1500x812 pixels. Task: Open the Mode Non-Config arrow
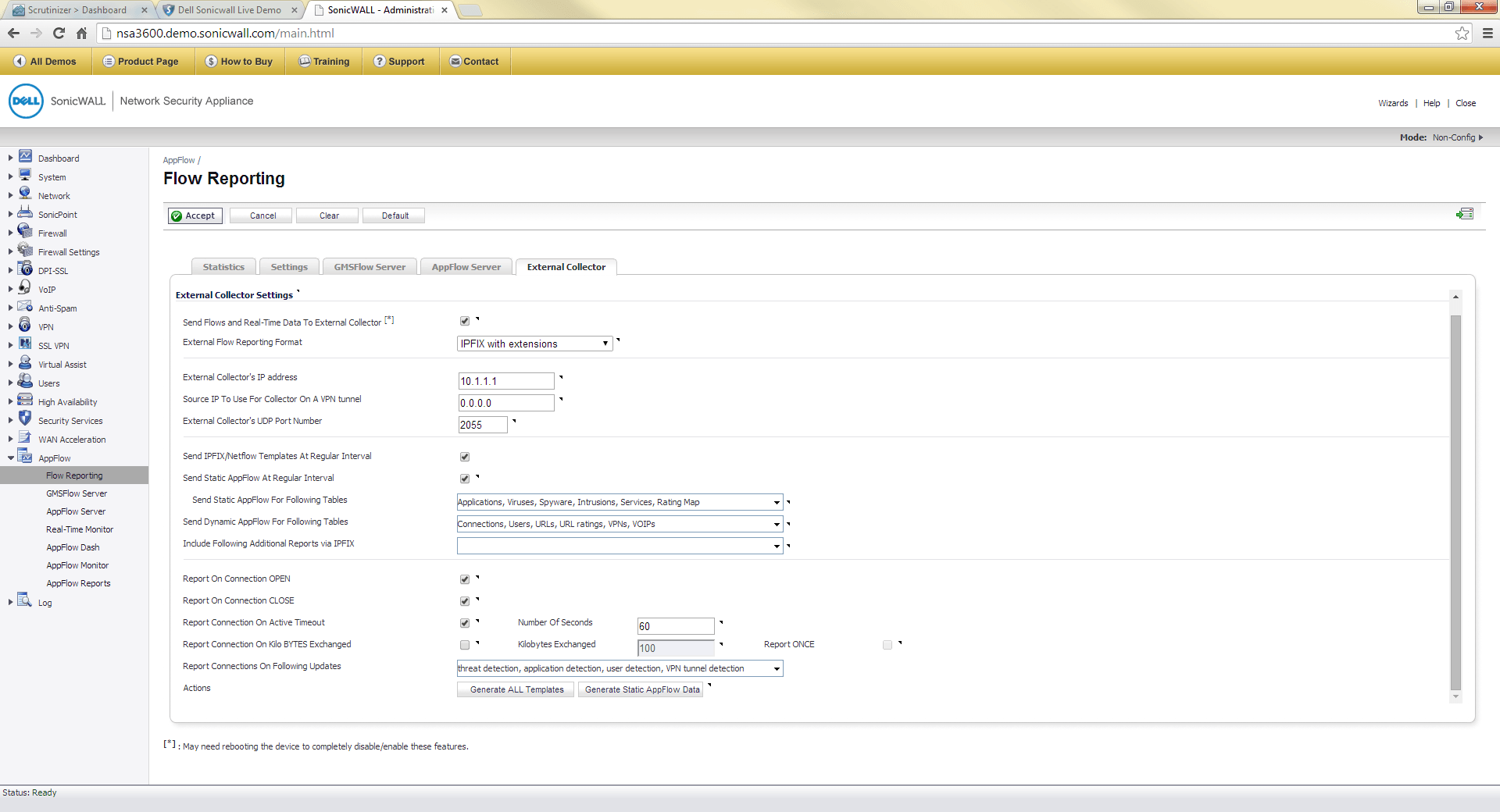point(1480,137)
